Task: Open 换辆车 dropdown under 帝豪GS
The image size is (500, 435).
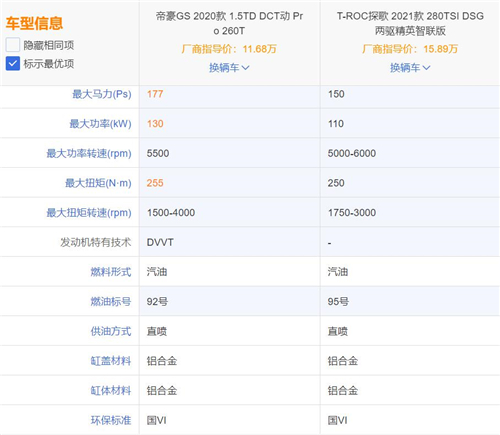Action: pos(229,68)
